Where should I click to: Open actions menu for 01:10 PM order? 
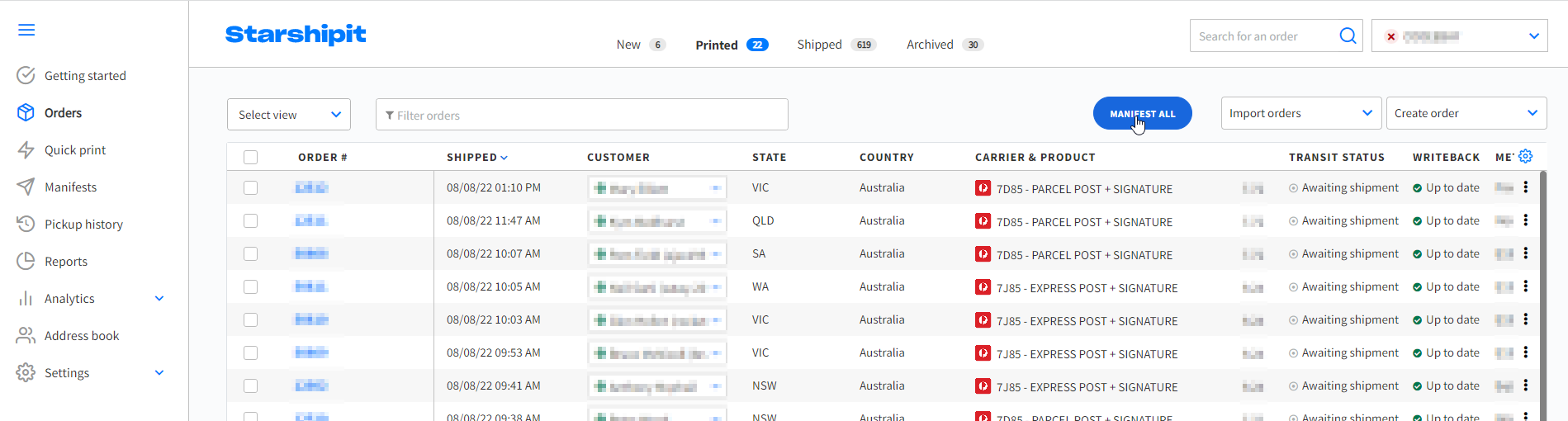1526,187
